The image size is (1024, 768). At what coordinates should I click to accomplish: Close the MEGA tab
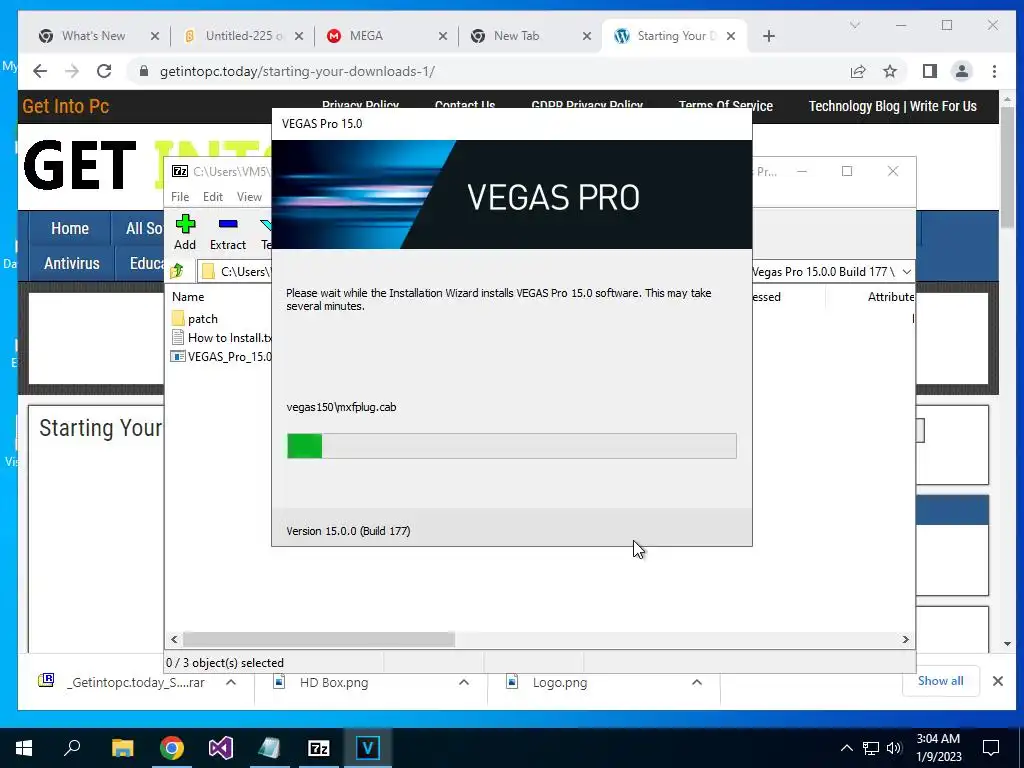443,36
